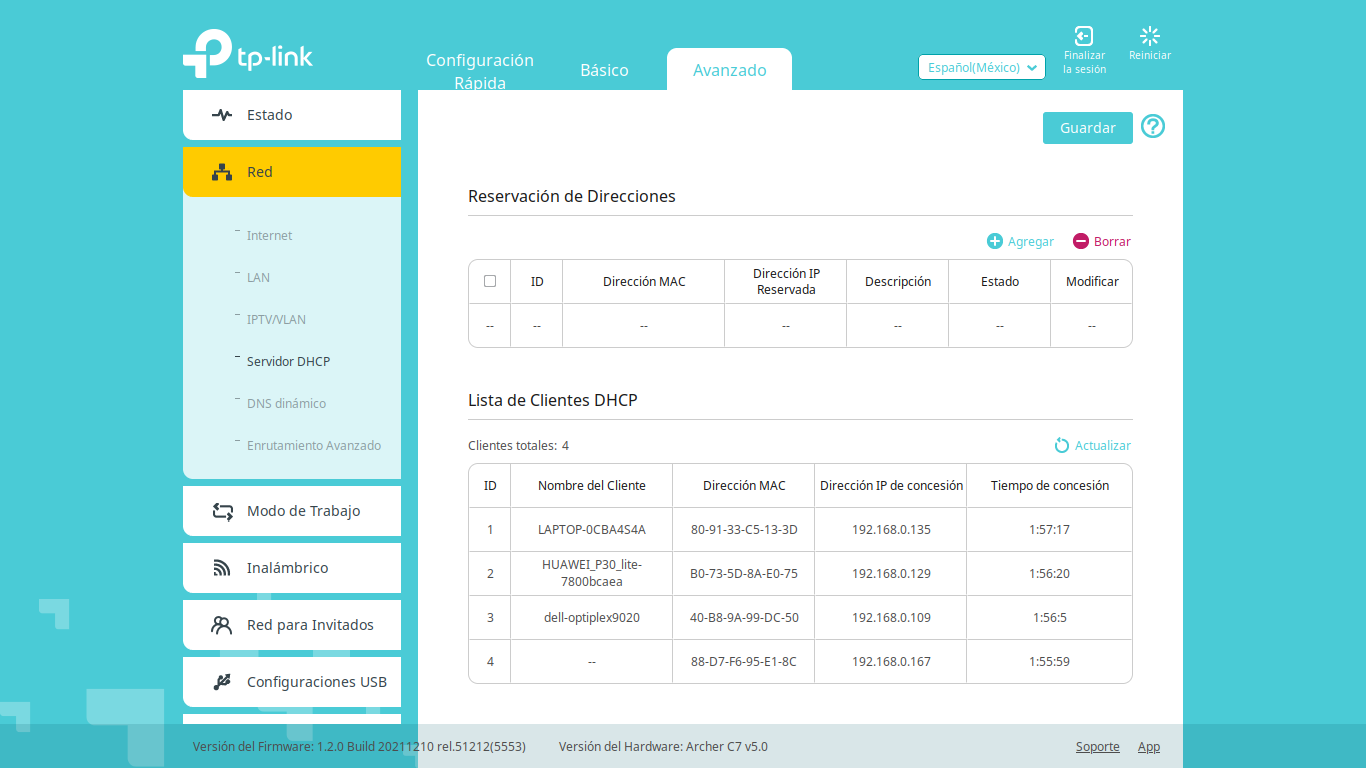Click the Finalizar la sesión logout icon
1366x768 pixels.
coord(1084,36)
